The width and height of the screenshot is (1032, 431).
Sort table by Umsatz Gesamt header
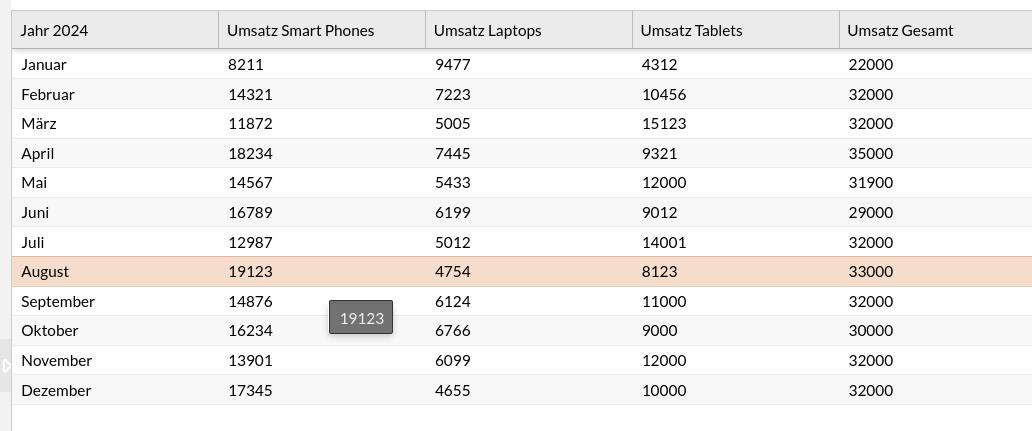[x=900, y=30]
